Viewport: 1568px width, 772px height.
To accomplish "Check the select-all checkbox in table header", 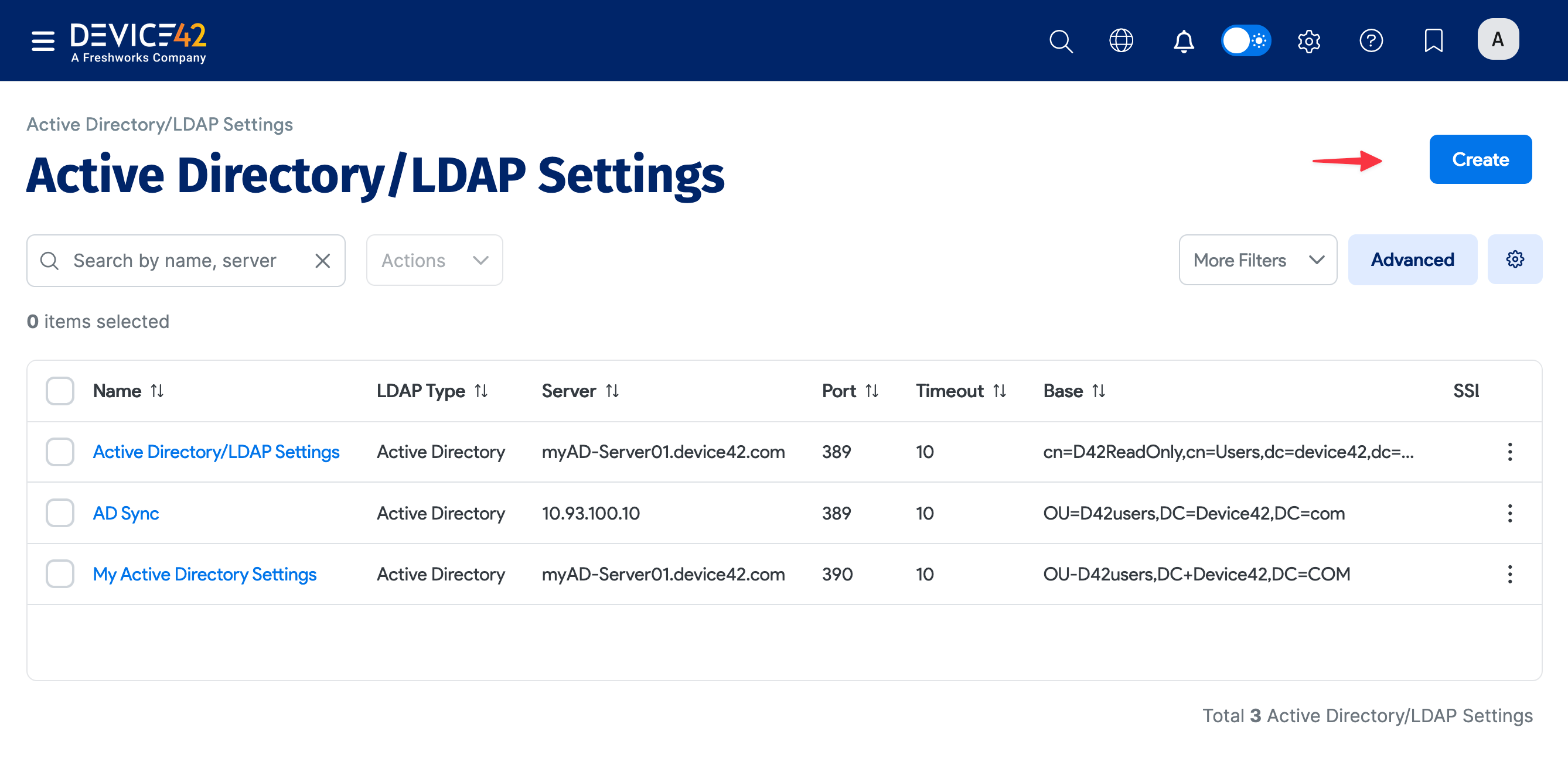I will point(59,391).
